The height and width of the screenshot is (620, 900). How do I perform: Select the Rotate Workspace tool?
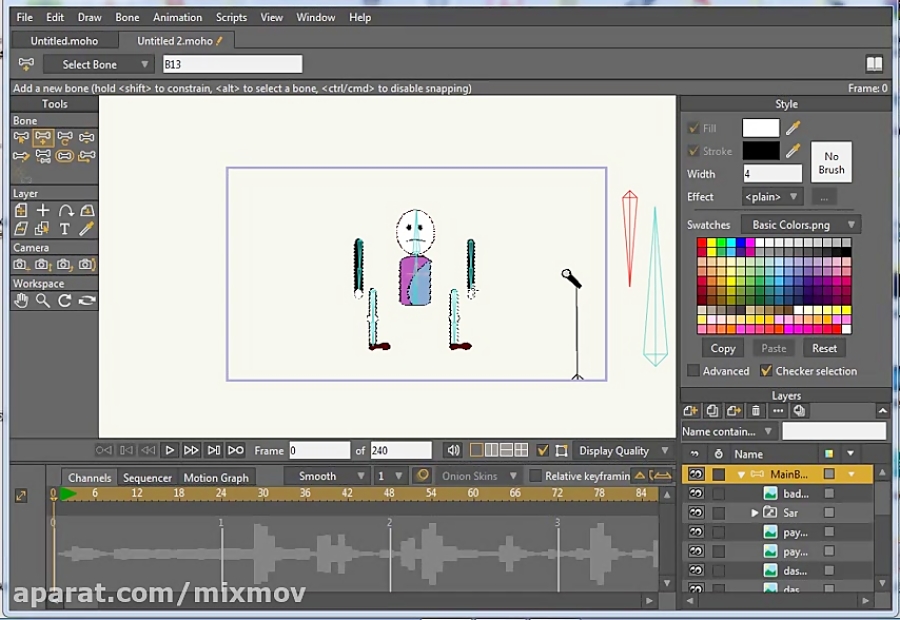[x=65, y=300]
